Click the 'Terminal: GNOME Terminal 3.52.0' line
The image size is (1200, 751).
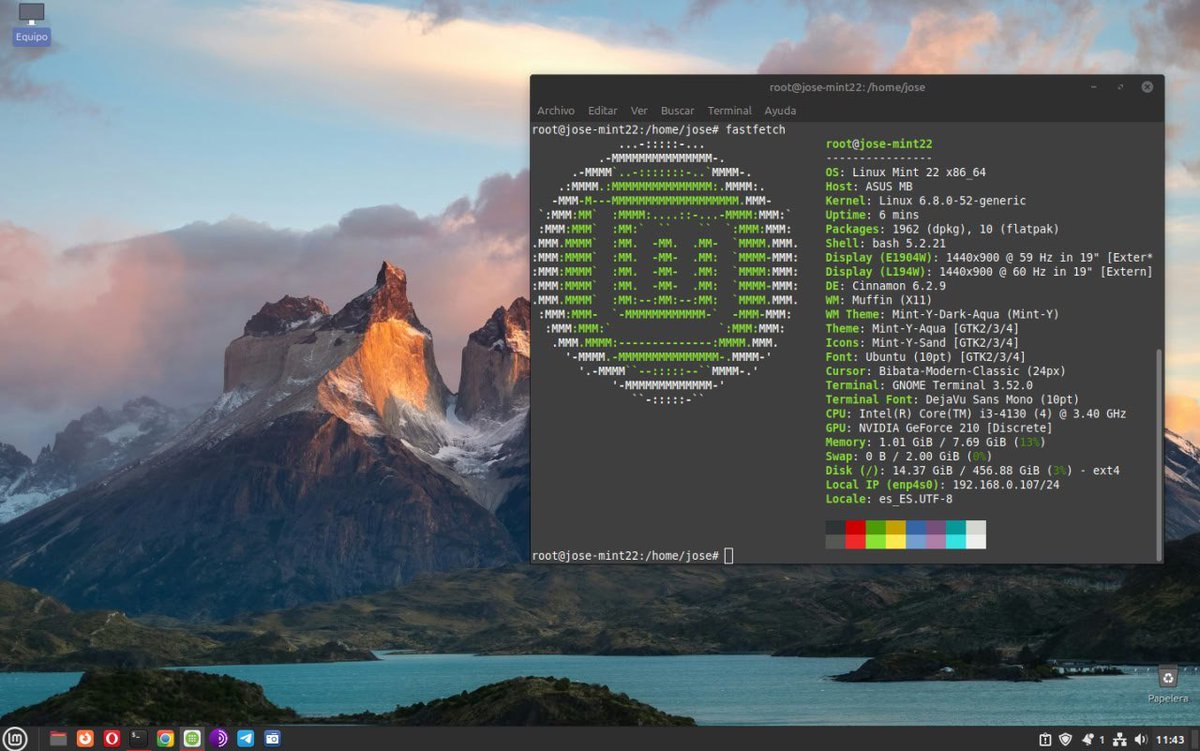[929, 385]
